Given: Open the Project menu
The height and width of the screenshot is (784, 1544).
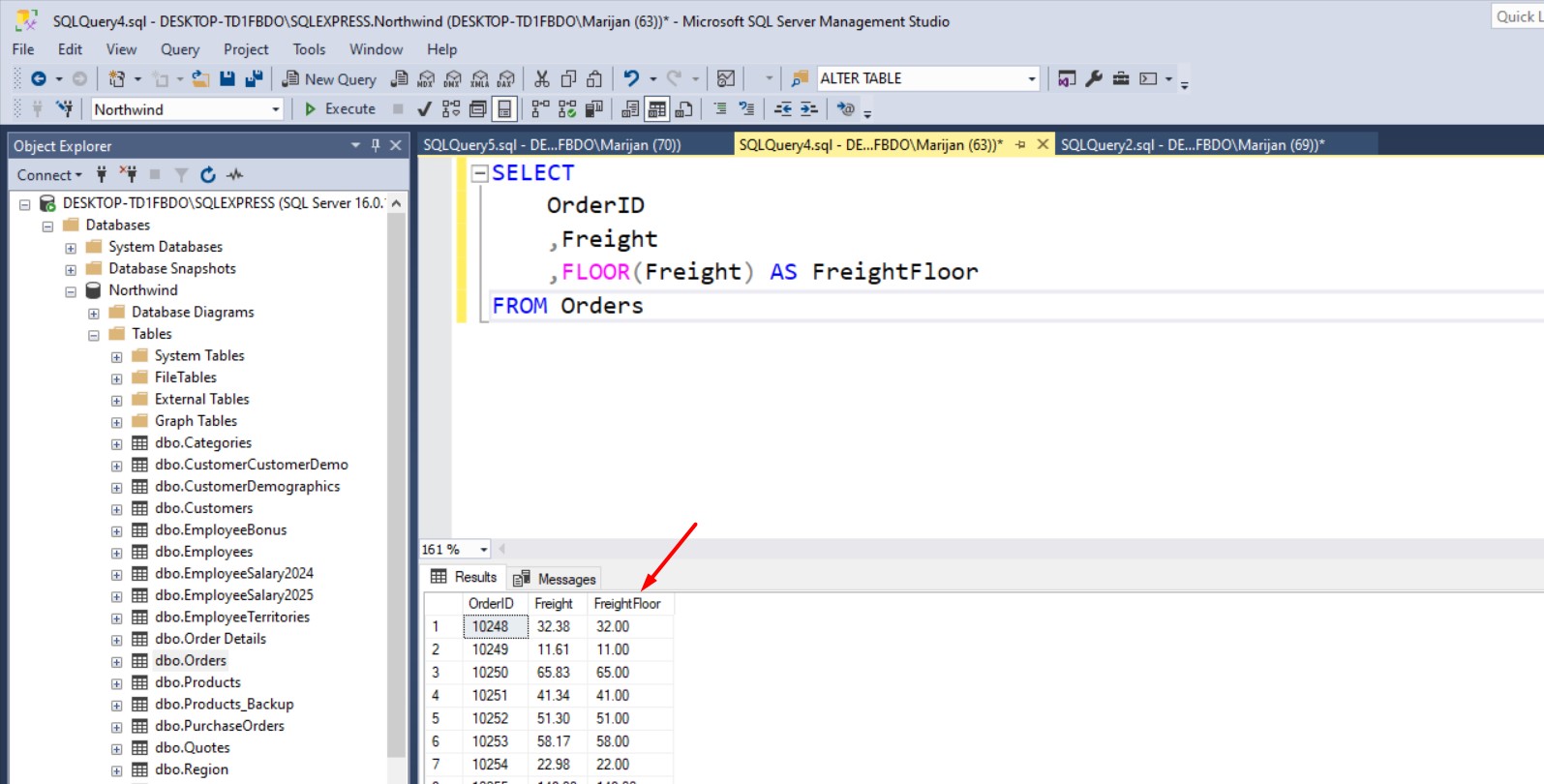Looking at the screenshot, I should (246, 49).
